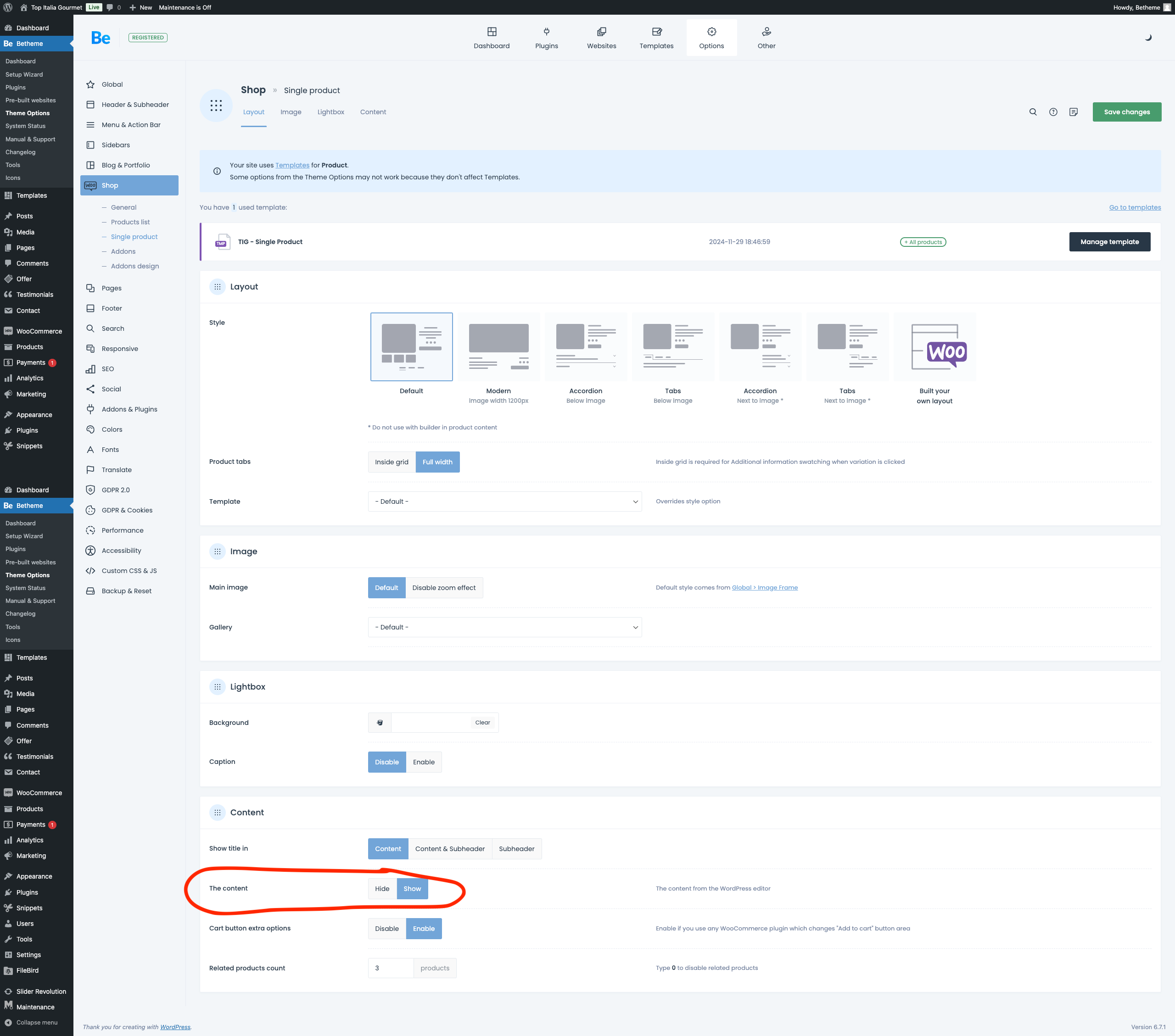Switch to the Image tab
Viewport: 1175px width, 1036px height.
[x=291, y=112]
